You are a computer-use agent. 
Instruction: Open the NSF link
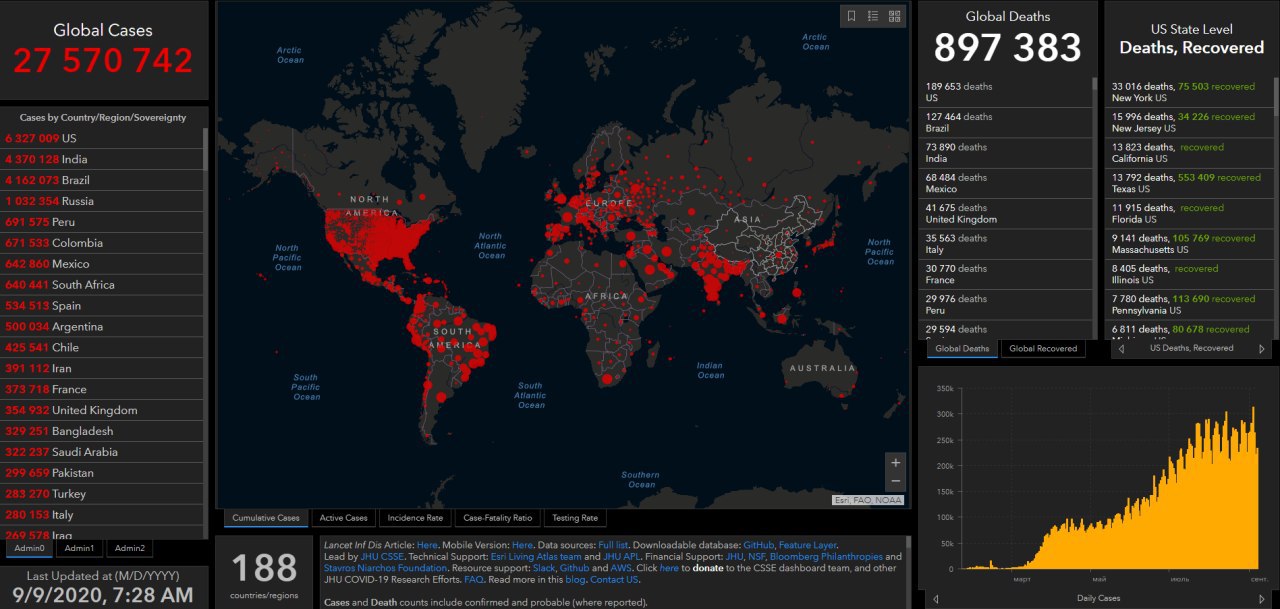tap(757, 557)
